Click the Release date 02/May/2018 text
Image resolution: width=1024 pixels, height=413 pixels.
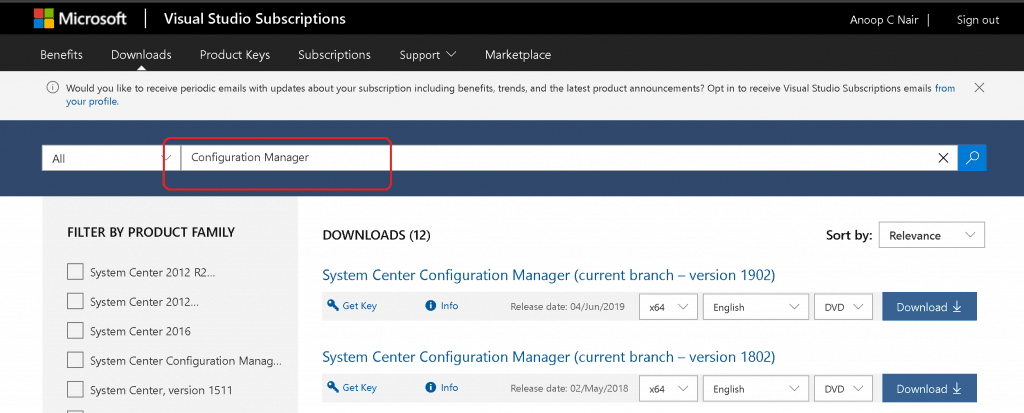(569, 388)
